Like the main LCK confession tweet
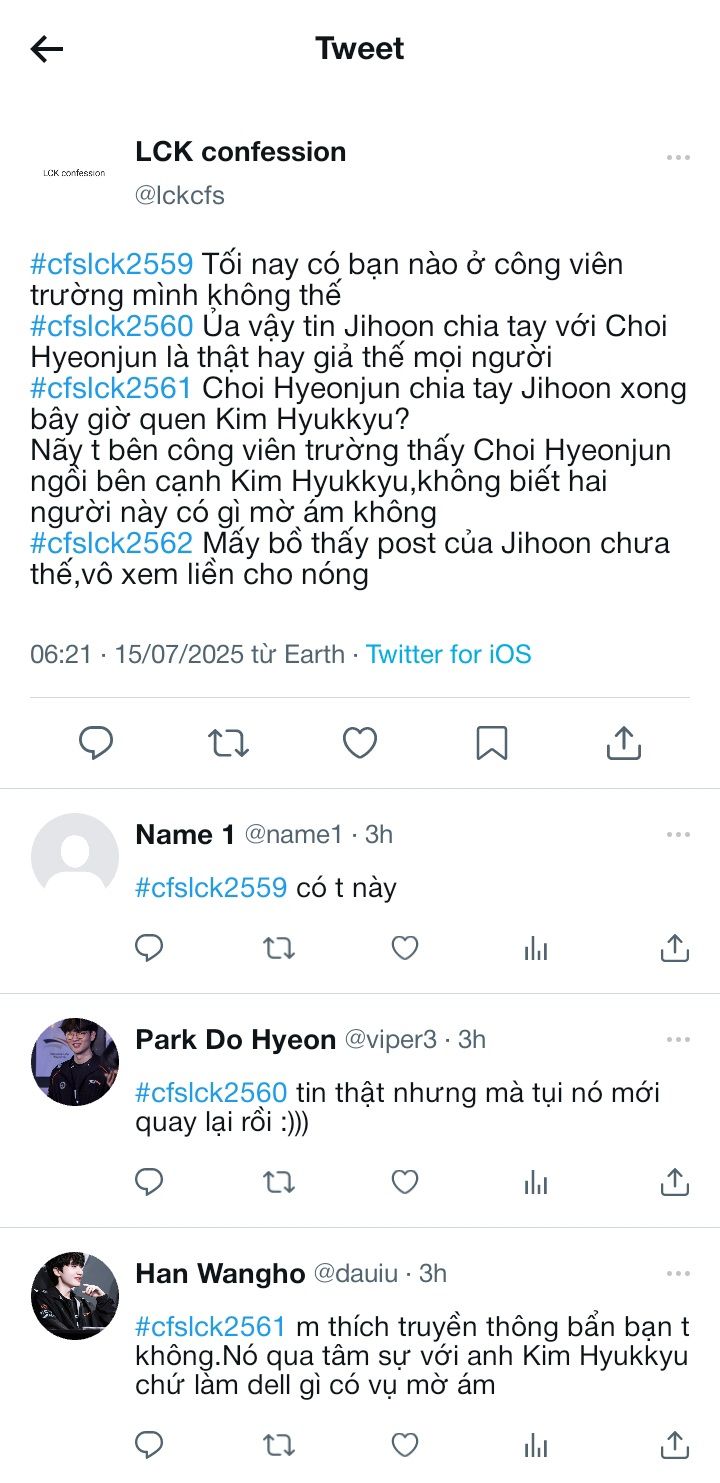The image size is (720, 1483). click(x=360, y=743)
